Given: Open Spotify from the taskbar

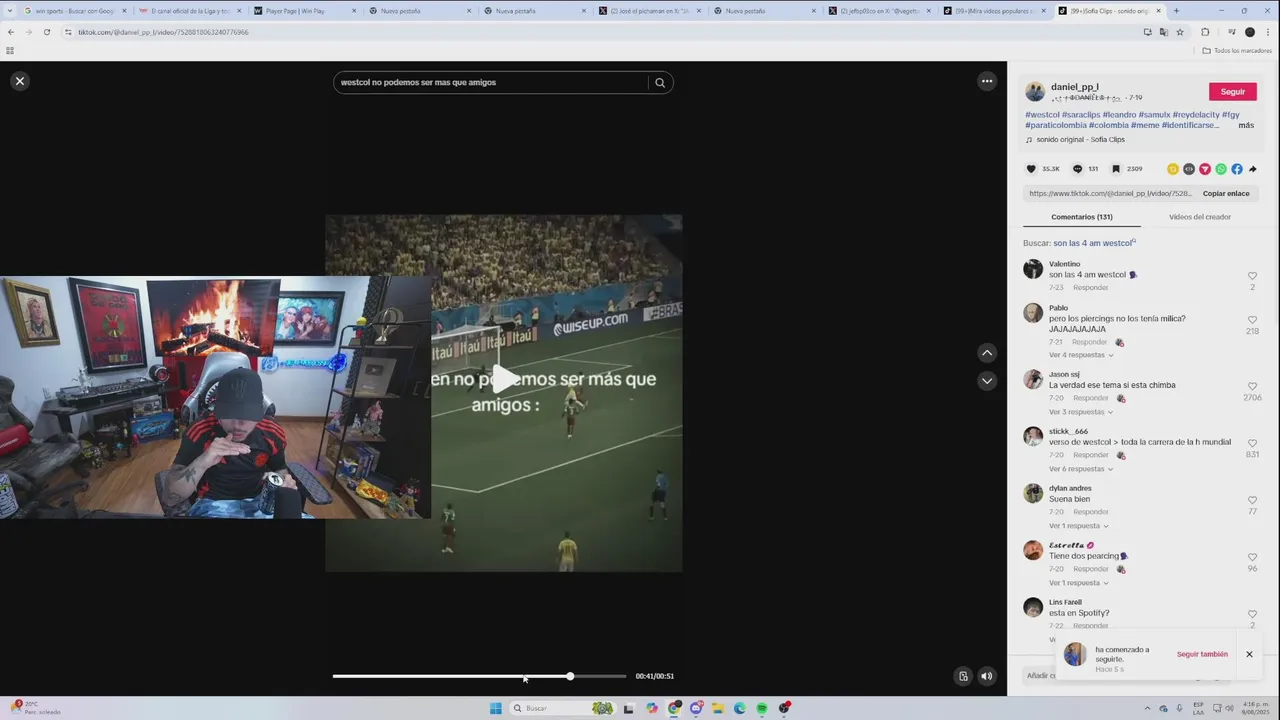Looking at the screenshot, I should coord(762,708).
